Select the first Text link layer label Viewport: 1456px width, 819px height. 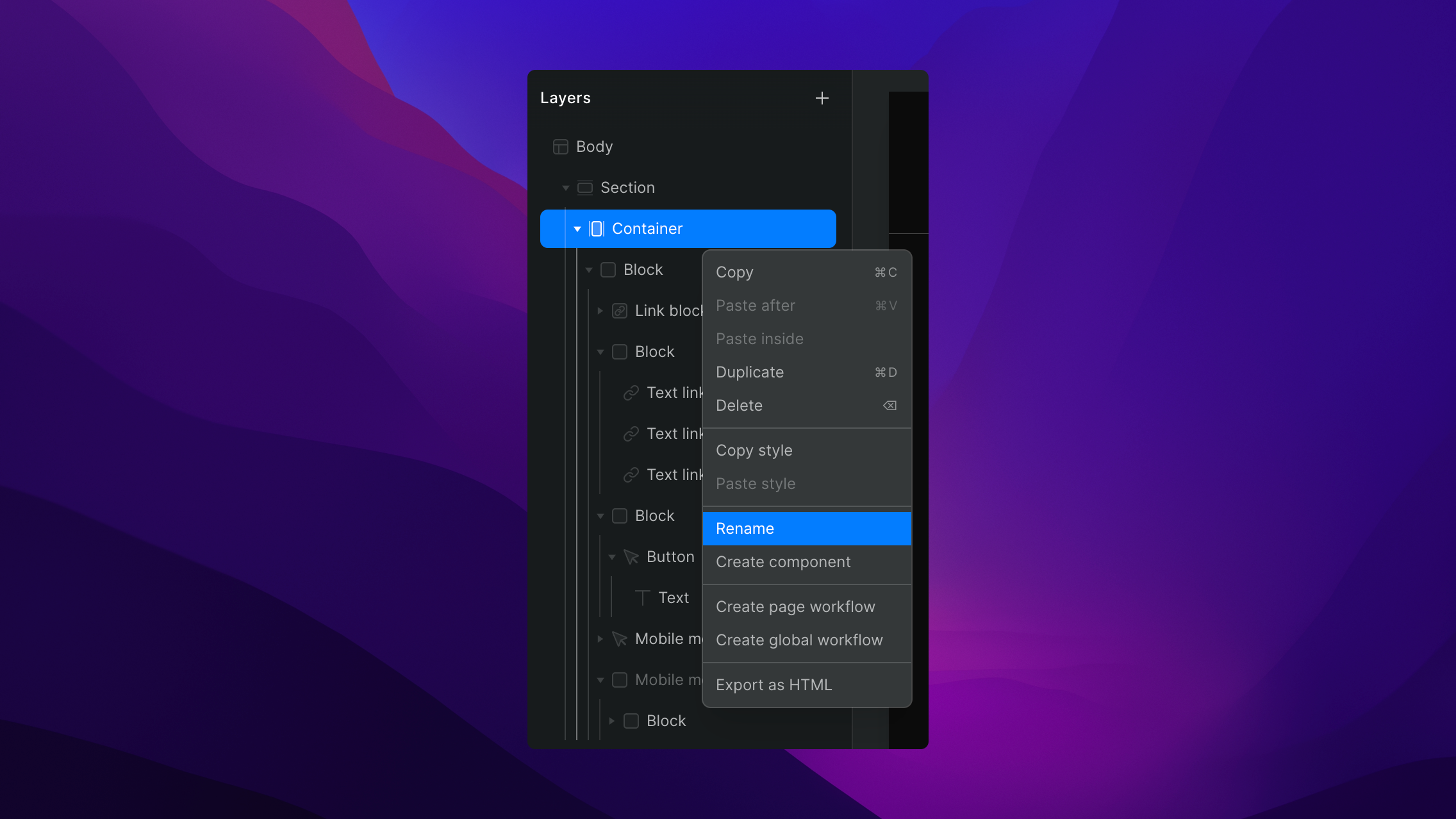[x=674, y=393]
